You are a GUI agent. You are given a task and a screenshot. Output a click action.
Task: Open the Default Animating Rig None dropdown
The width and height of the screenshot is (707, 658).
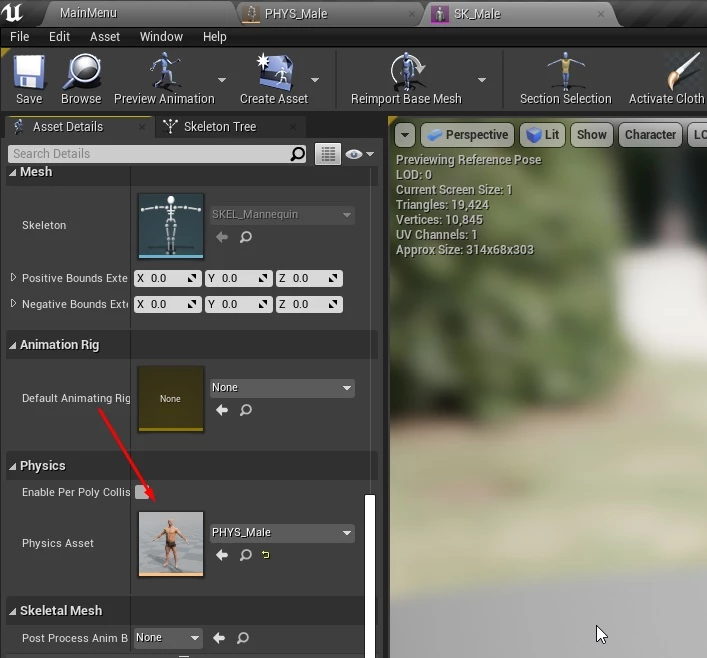point(282,388)
